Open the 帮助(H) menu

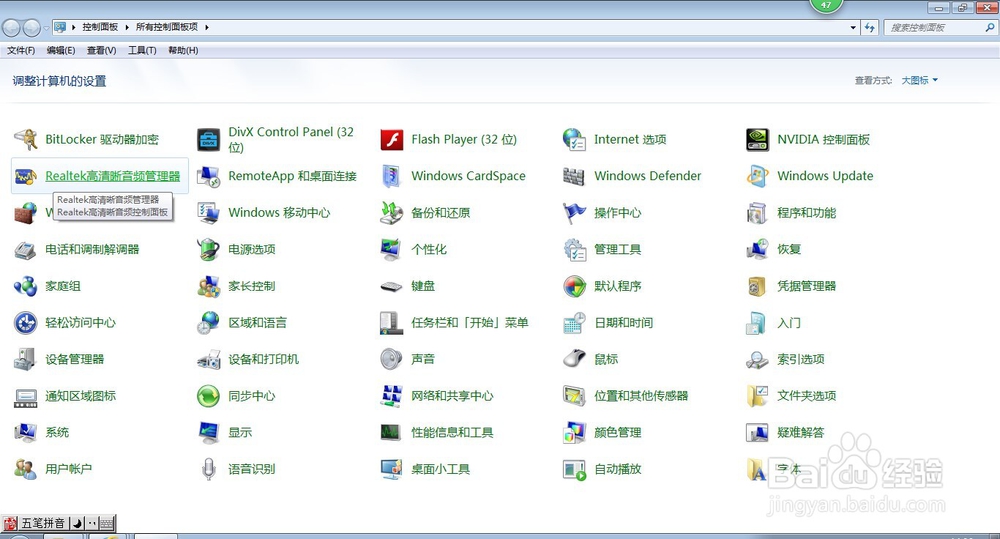click(x=183, y=50)
